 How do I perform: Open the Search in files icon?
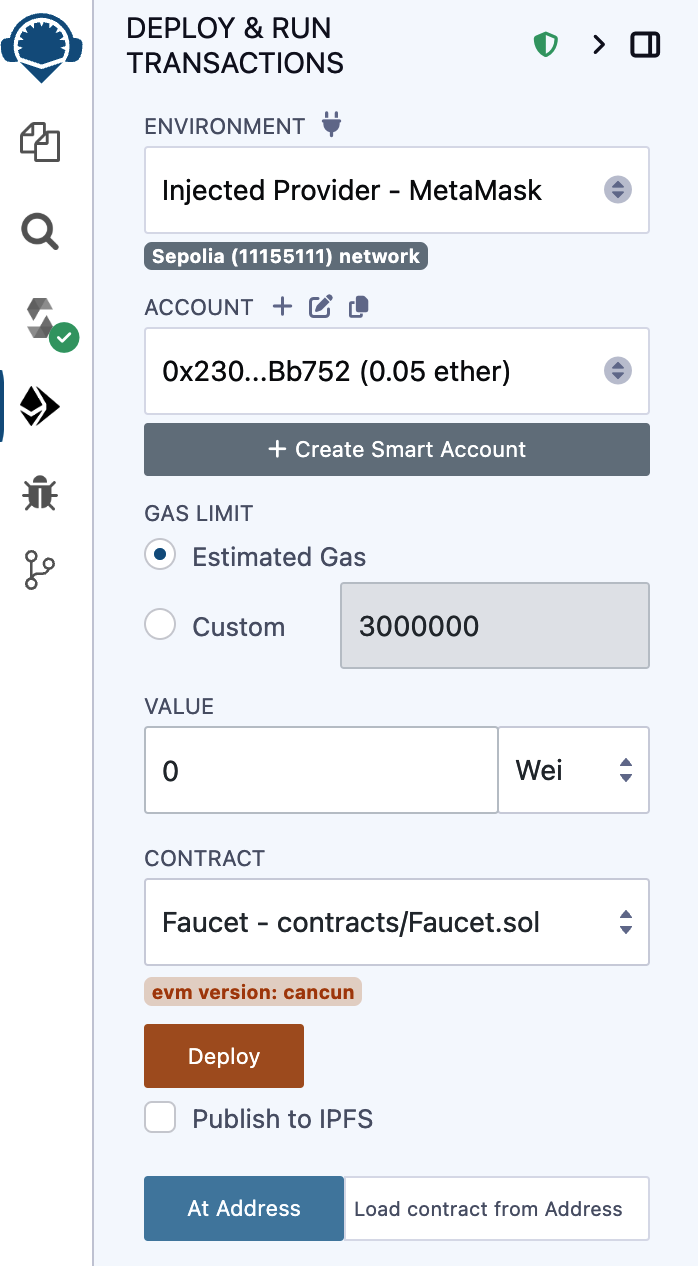pos(41,232)
